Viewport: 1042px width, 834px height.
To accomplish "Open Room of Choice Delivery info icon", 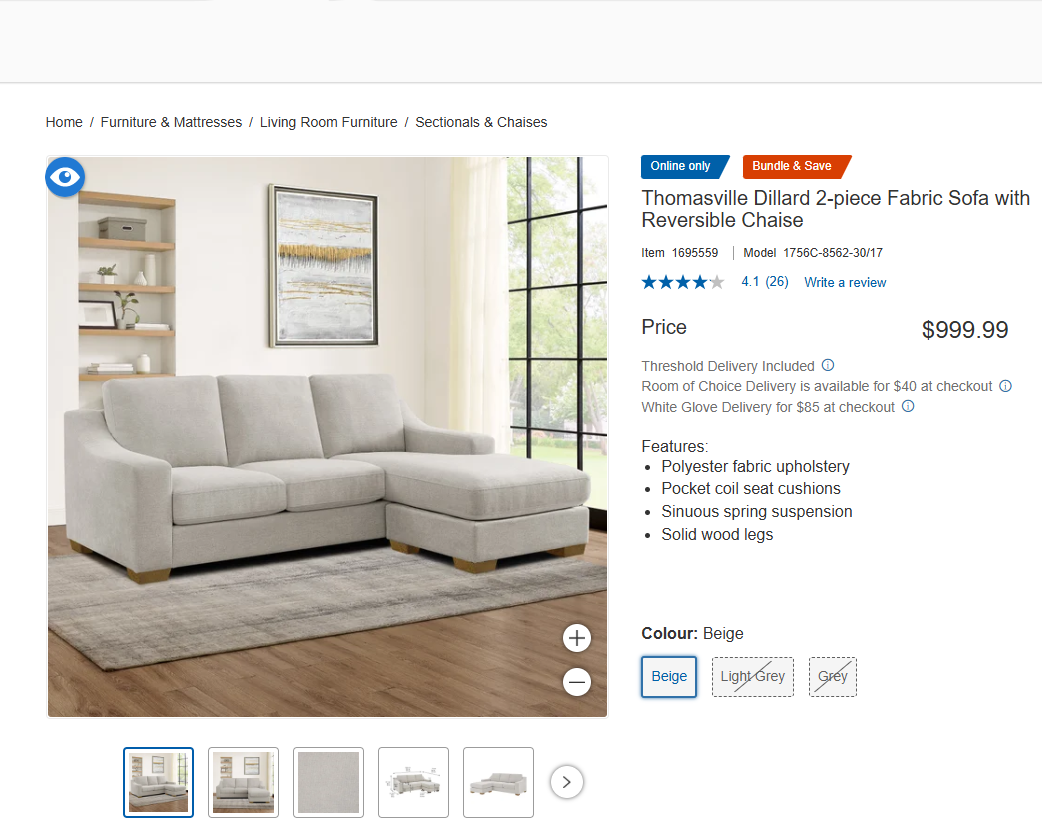I will (1005, 385).
